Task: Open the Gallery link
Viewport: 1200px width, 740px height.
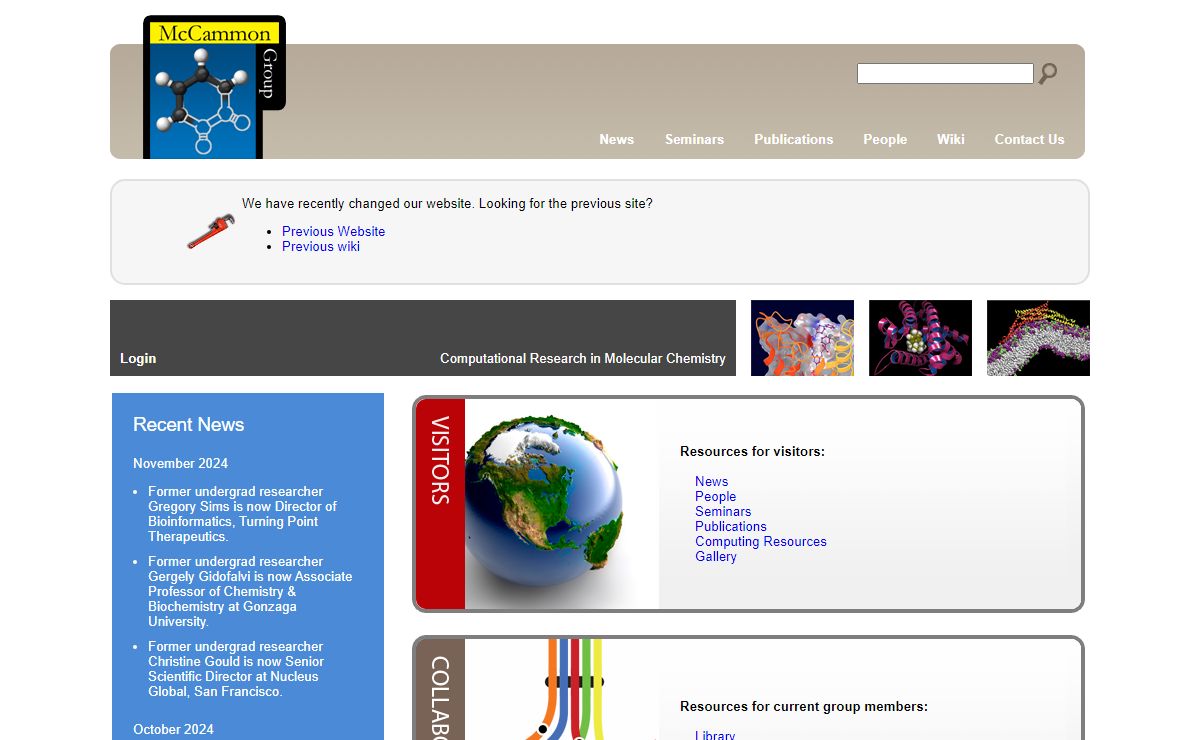Action: (716, 556)
